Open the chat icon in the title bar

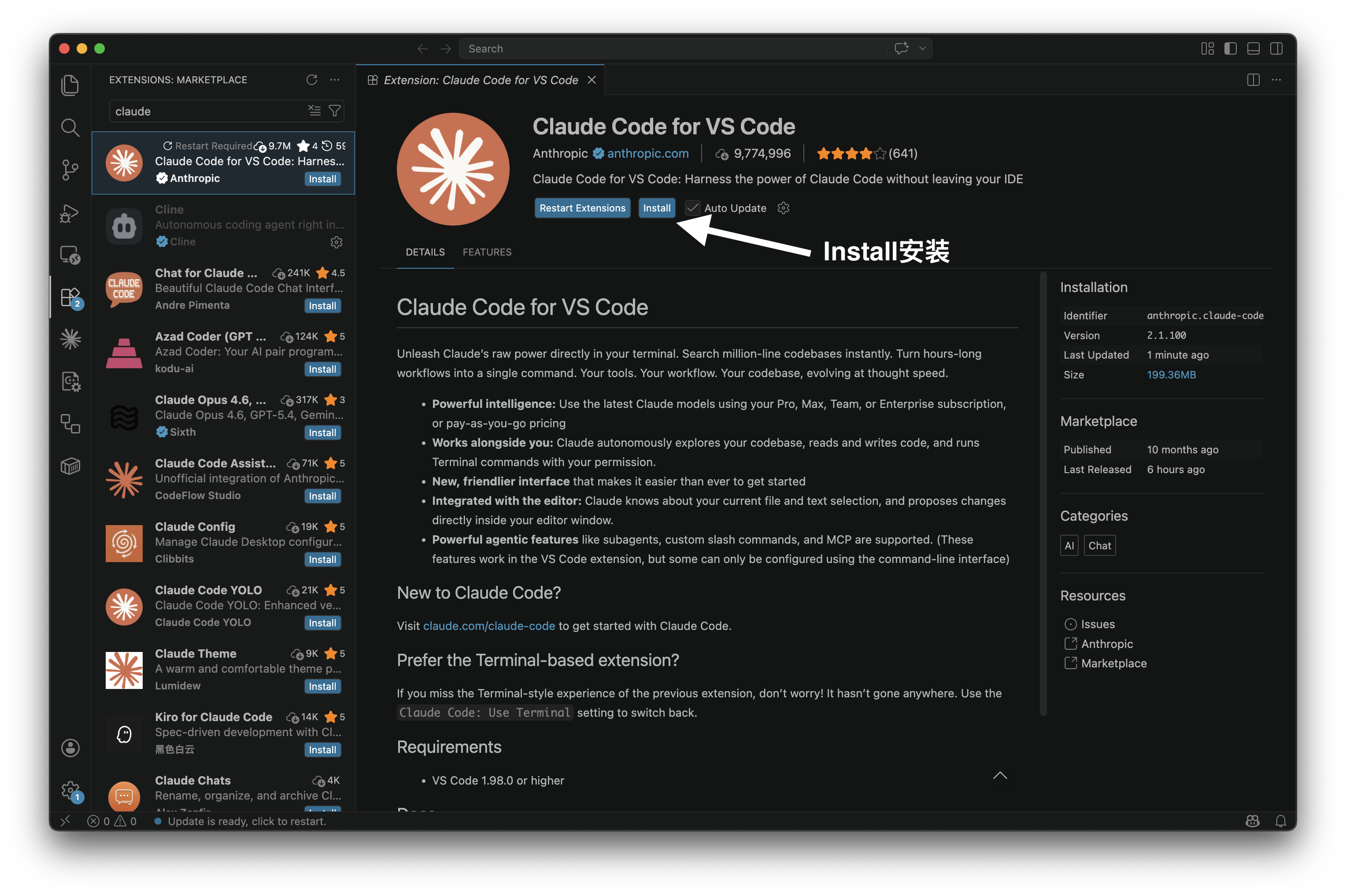tap(901, 48)
